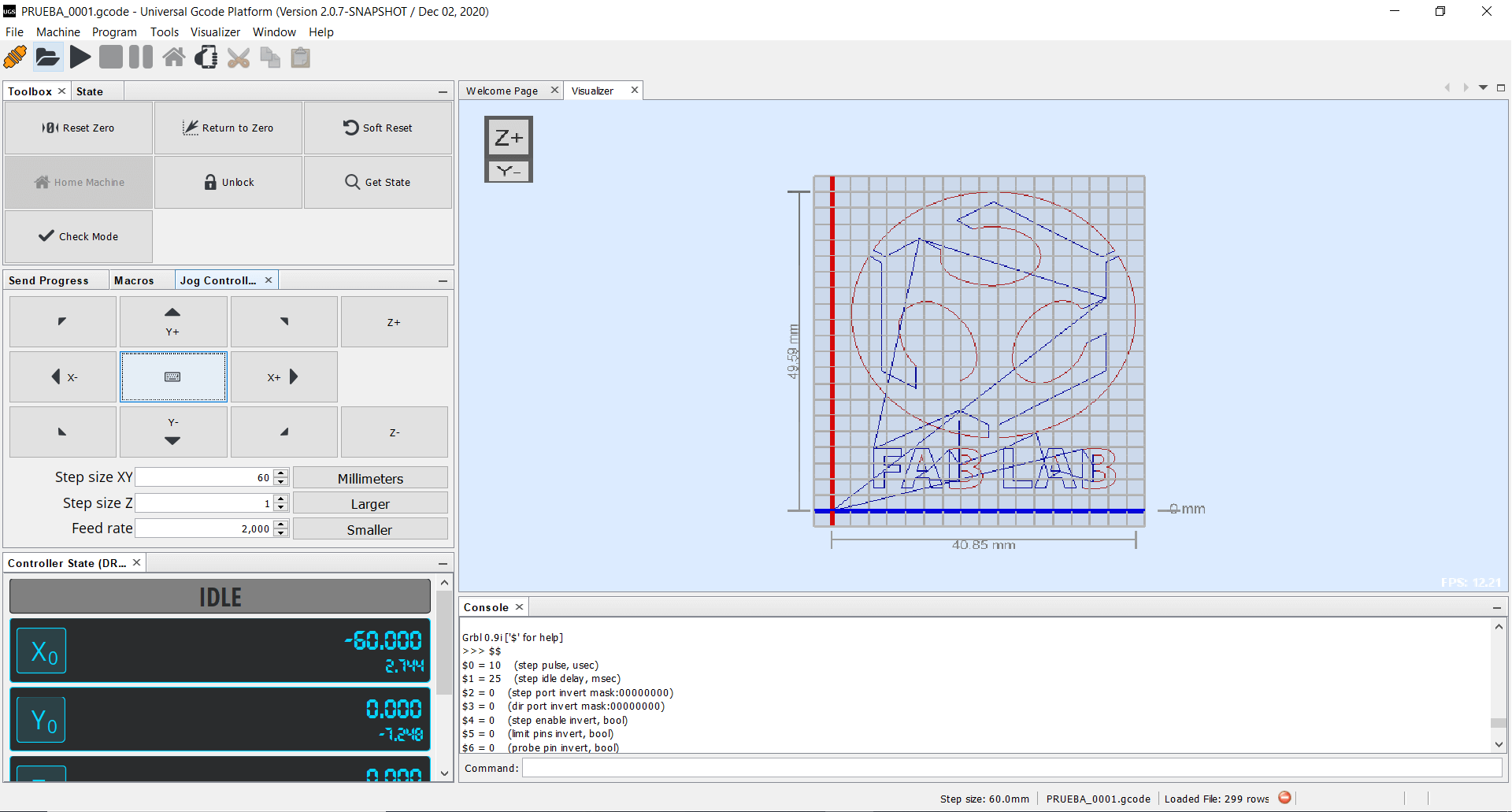Click the Larger step button
This screenshot has height=812, width=1512.
point(370,503)
